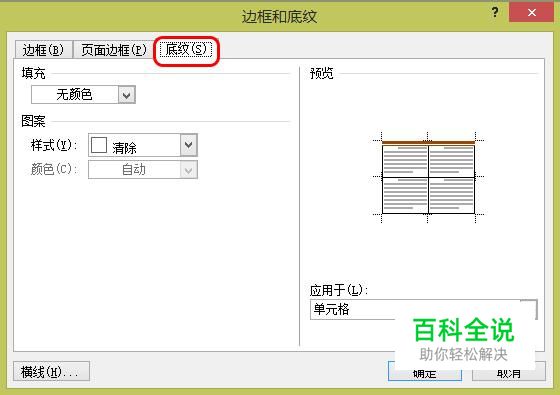Screen dimensions: 560x395
Task: Click the 应用于(L) 单元格 combo box
Action: 424,309
